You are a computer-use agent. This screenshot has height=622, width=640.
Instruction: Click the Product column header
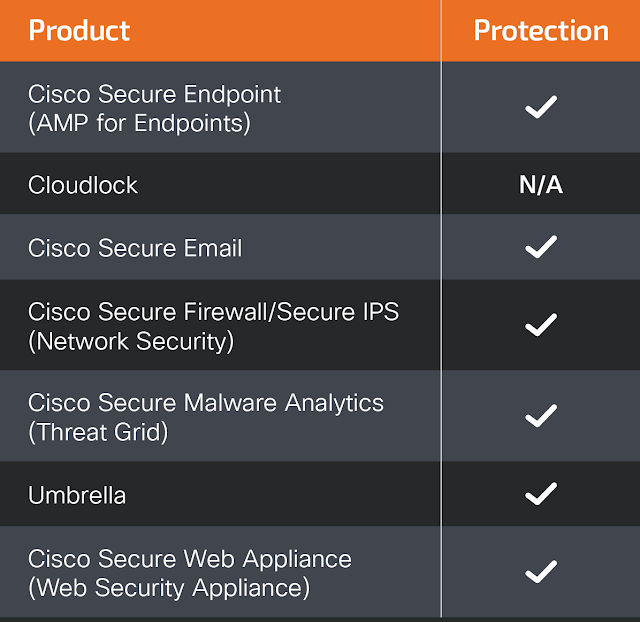79,30
